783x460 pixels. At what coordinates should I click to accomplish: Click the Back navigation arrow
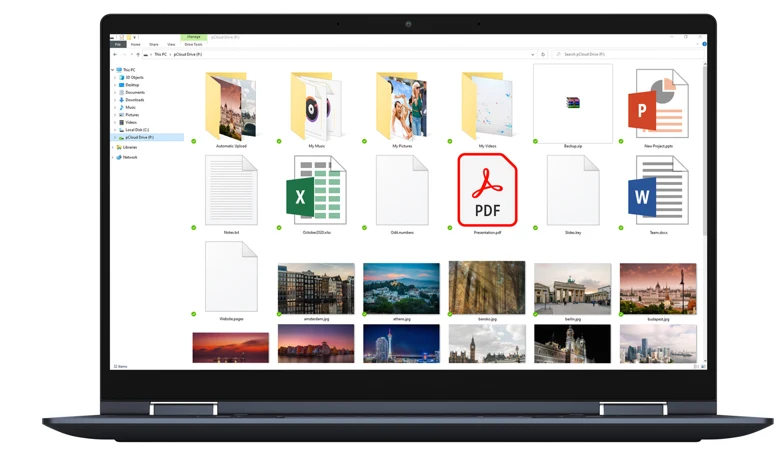(115, 54)
